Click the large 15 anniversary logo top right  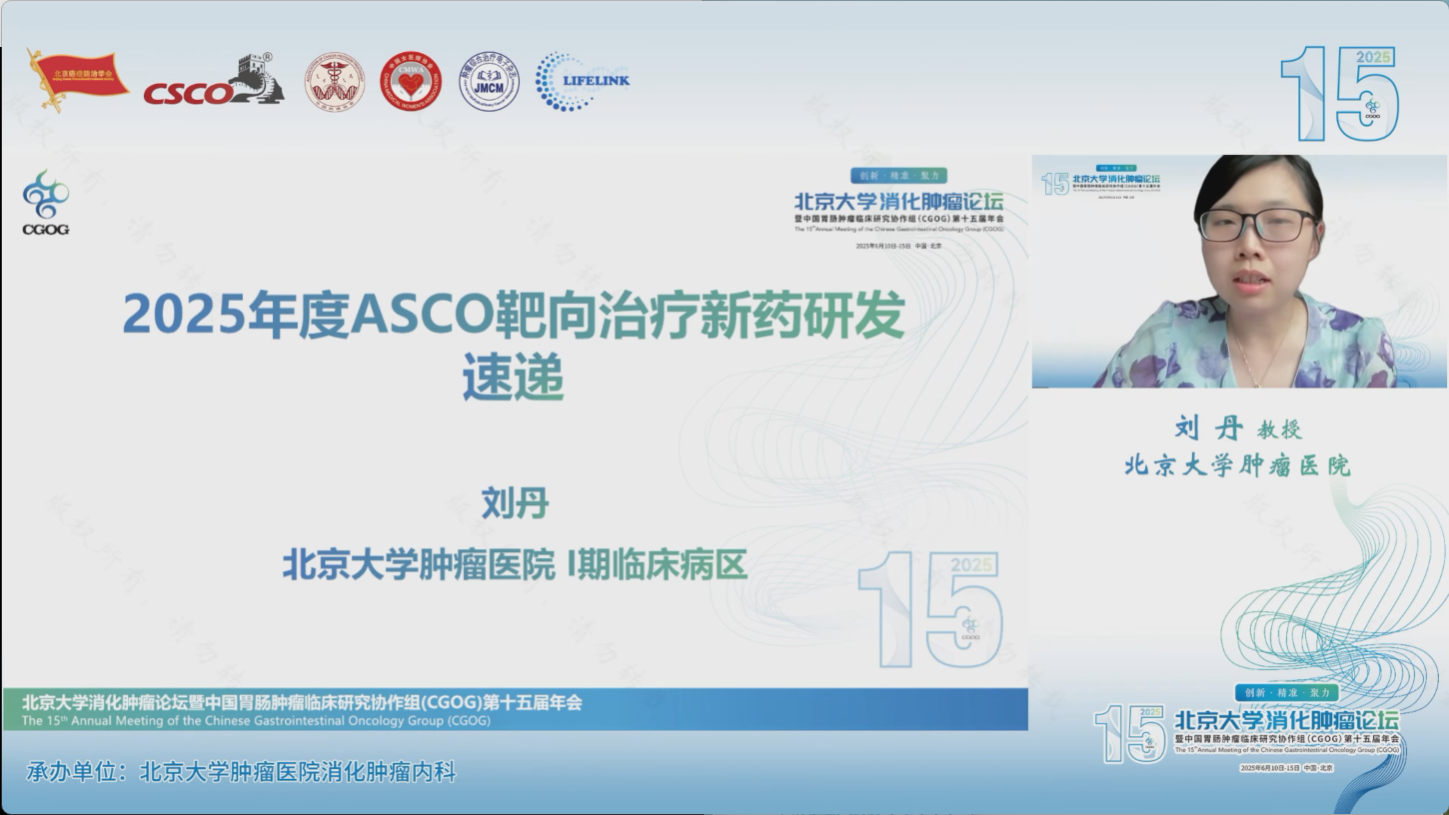[x=1339, y=94]
